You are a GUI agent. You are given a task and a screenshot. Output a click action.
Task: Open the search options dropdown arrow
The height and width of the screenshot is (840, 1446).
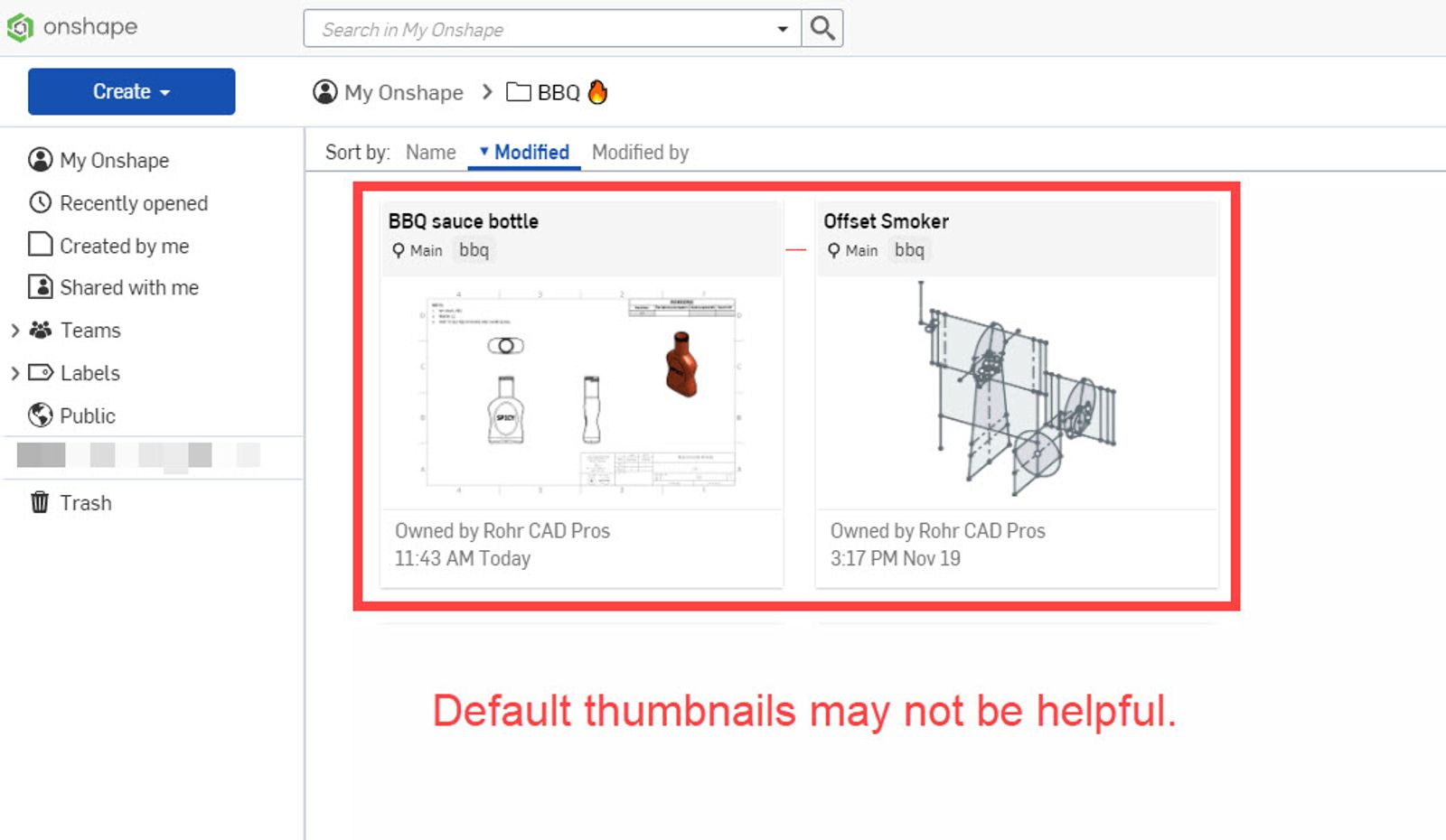[x=782, y=29]
